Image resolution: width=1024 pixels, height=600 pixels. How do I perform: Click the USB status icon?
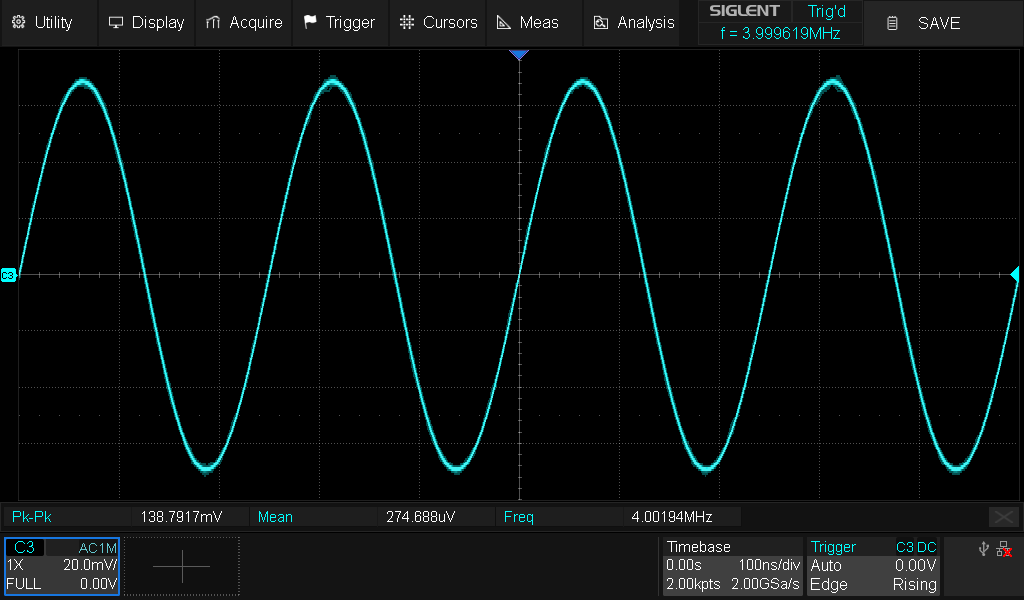click(983, 549)
